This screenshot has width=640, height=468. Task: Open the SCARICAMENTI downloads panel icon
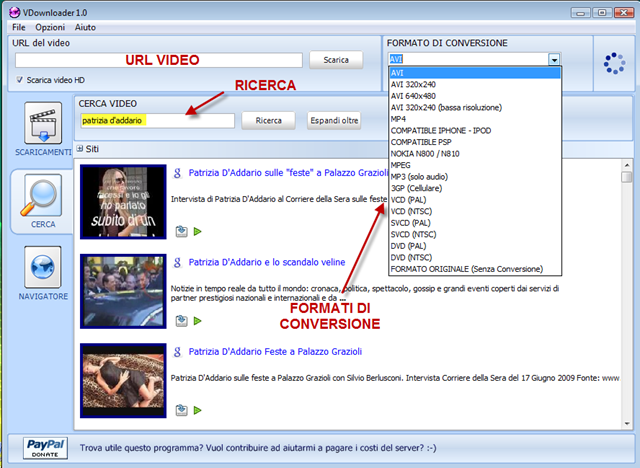click(43, 123)
